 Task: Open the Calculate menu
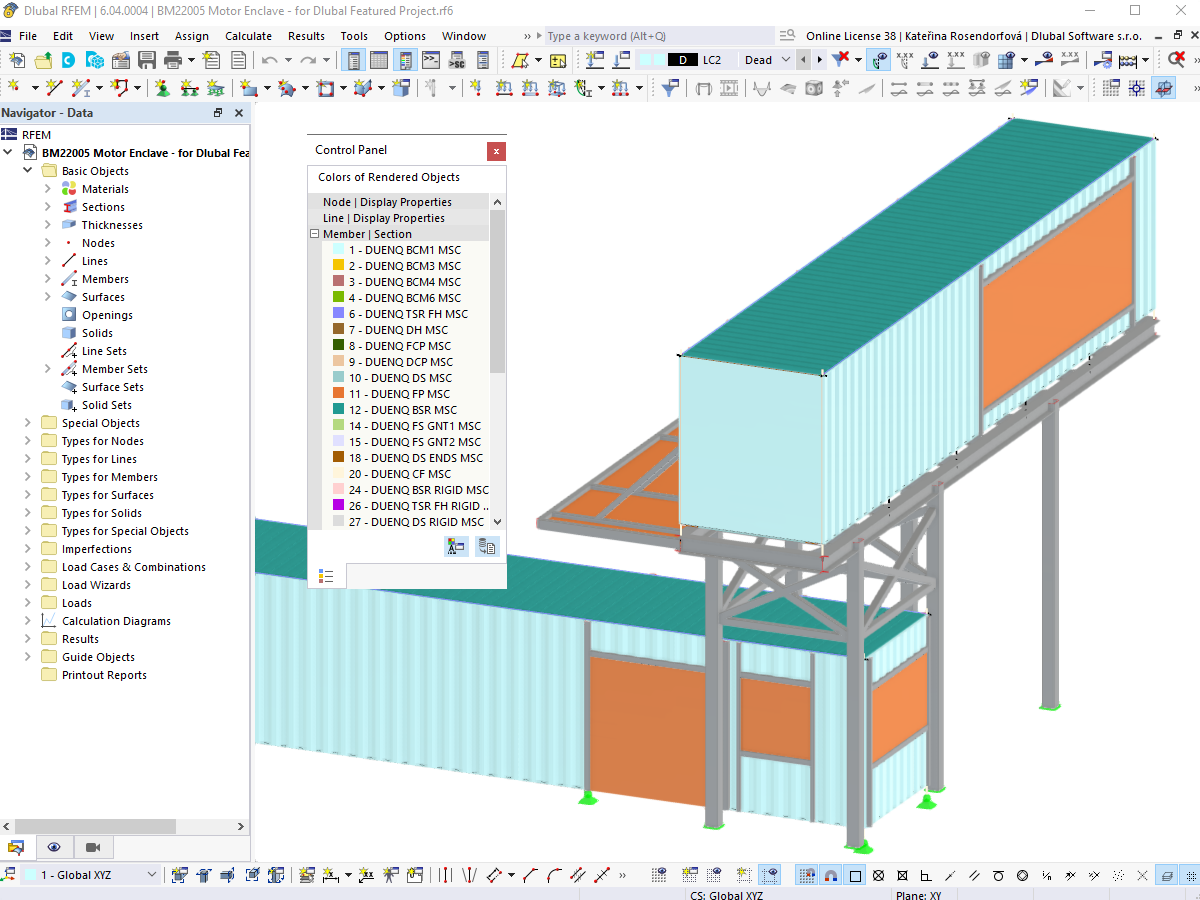[248, 36]
